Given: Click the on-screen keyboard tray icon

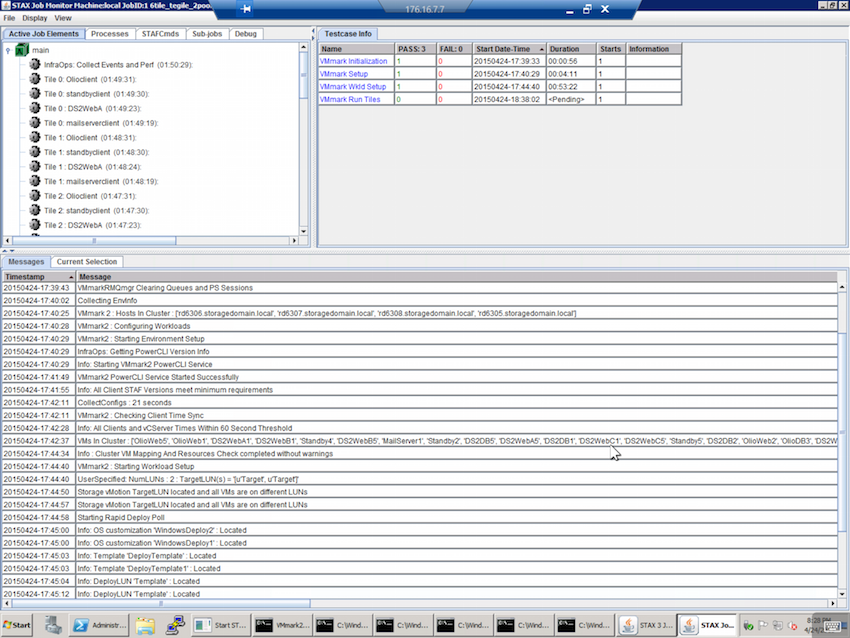Looking at the screenshot, I should 832,626.
